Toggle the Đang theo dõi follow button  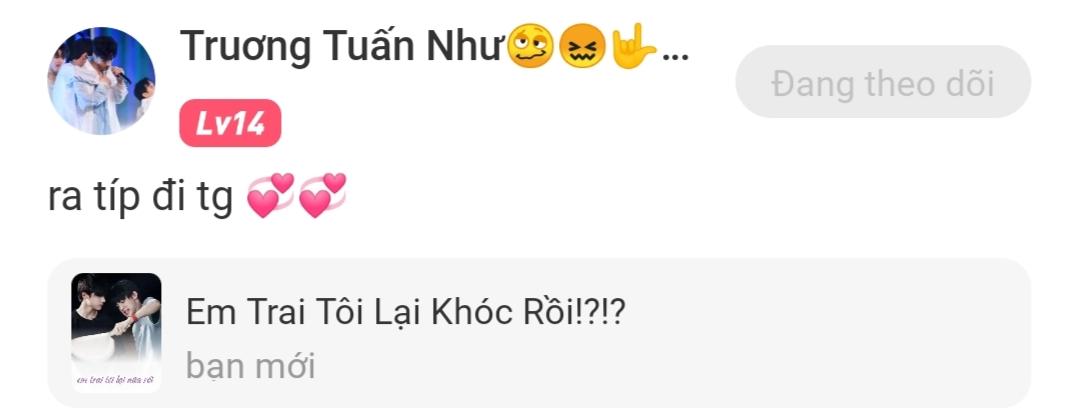coord(883,82)
